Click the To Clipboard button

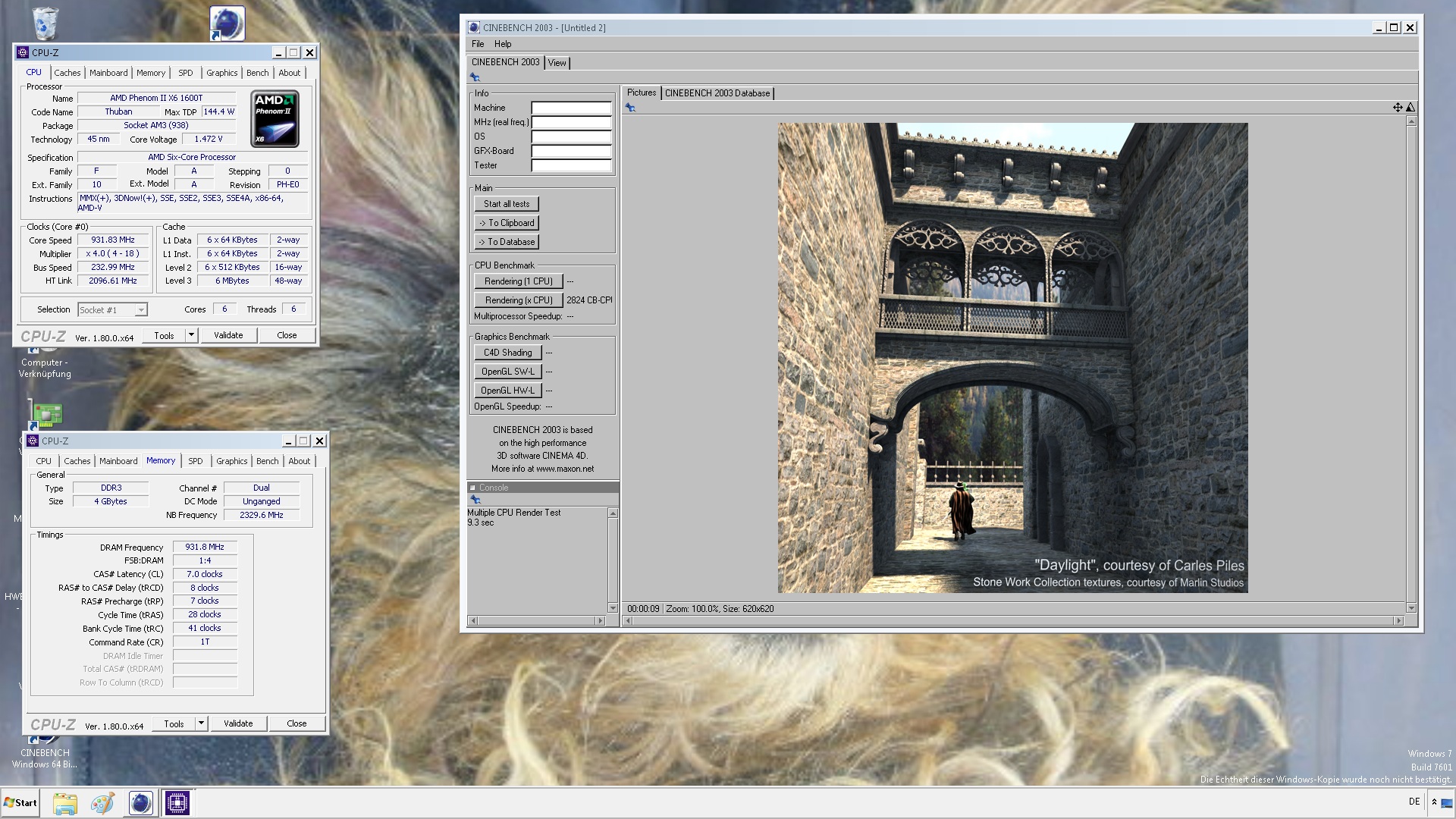pos(507,223)
